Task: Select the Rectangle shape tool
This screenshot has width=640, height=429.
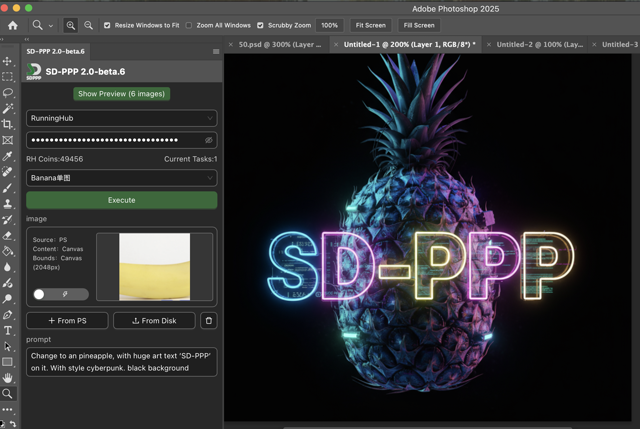Action: point(7,362)
